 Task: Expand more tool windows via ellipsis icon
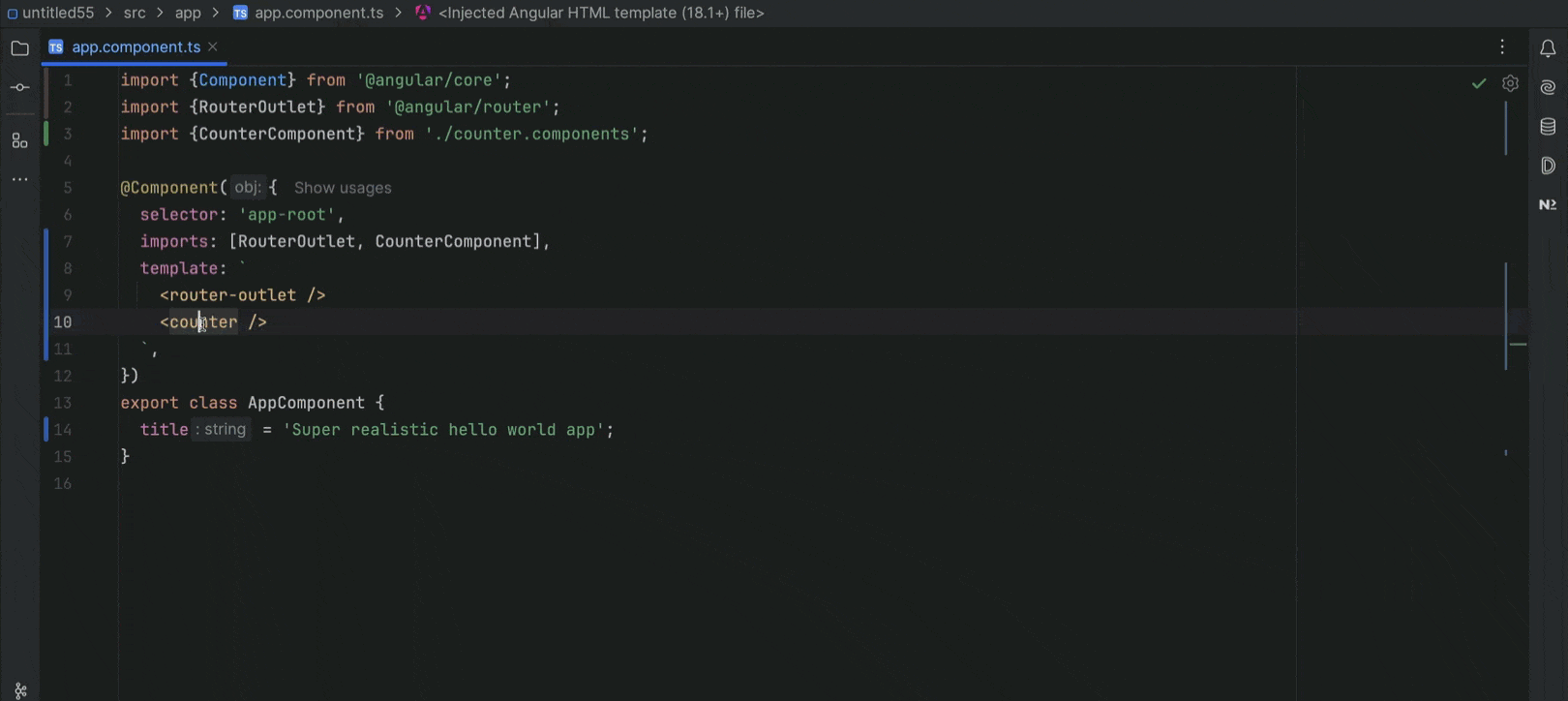(x=19, y=178)
